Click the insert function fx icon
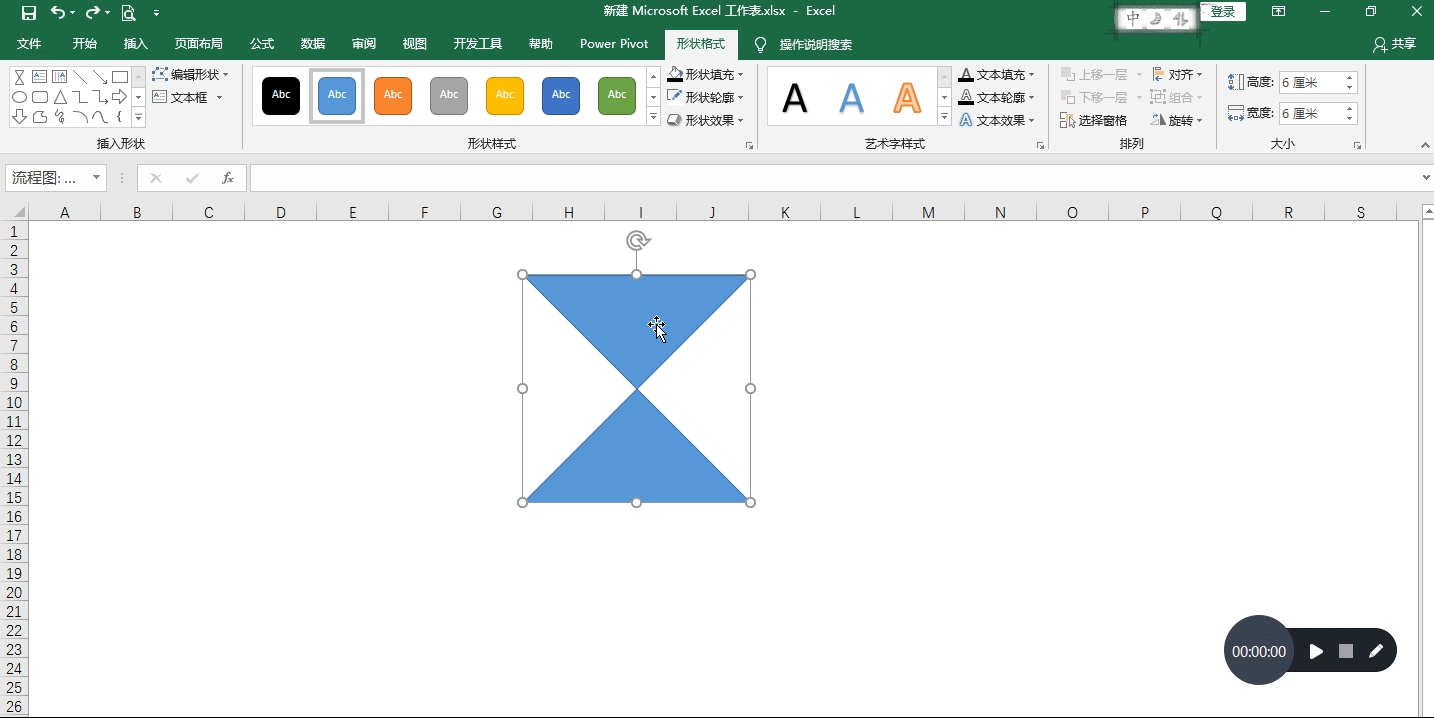The image size is (1434, 718). [228, 178]
